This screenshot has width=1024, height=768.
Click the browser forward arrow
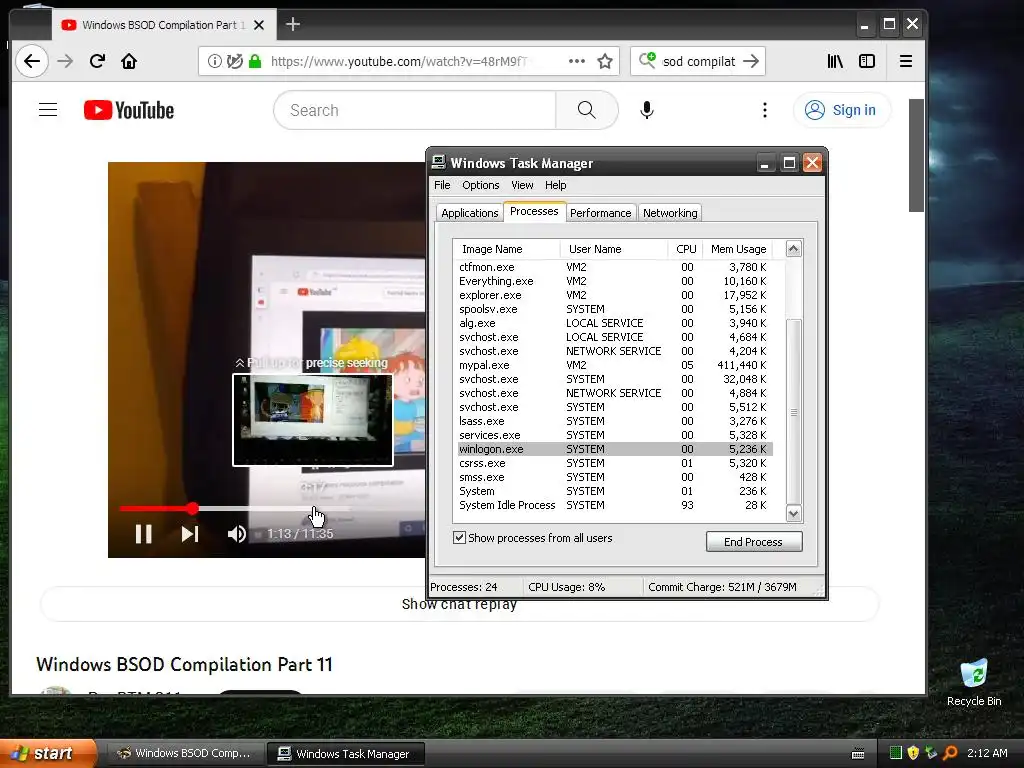[65, 61]
